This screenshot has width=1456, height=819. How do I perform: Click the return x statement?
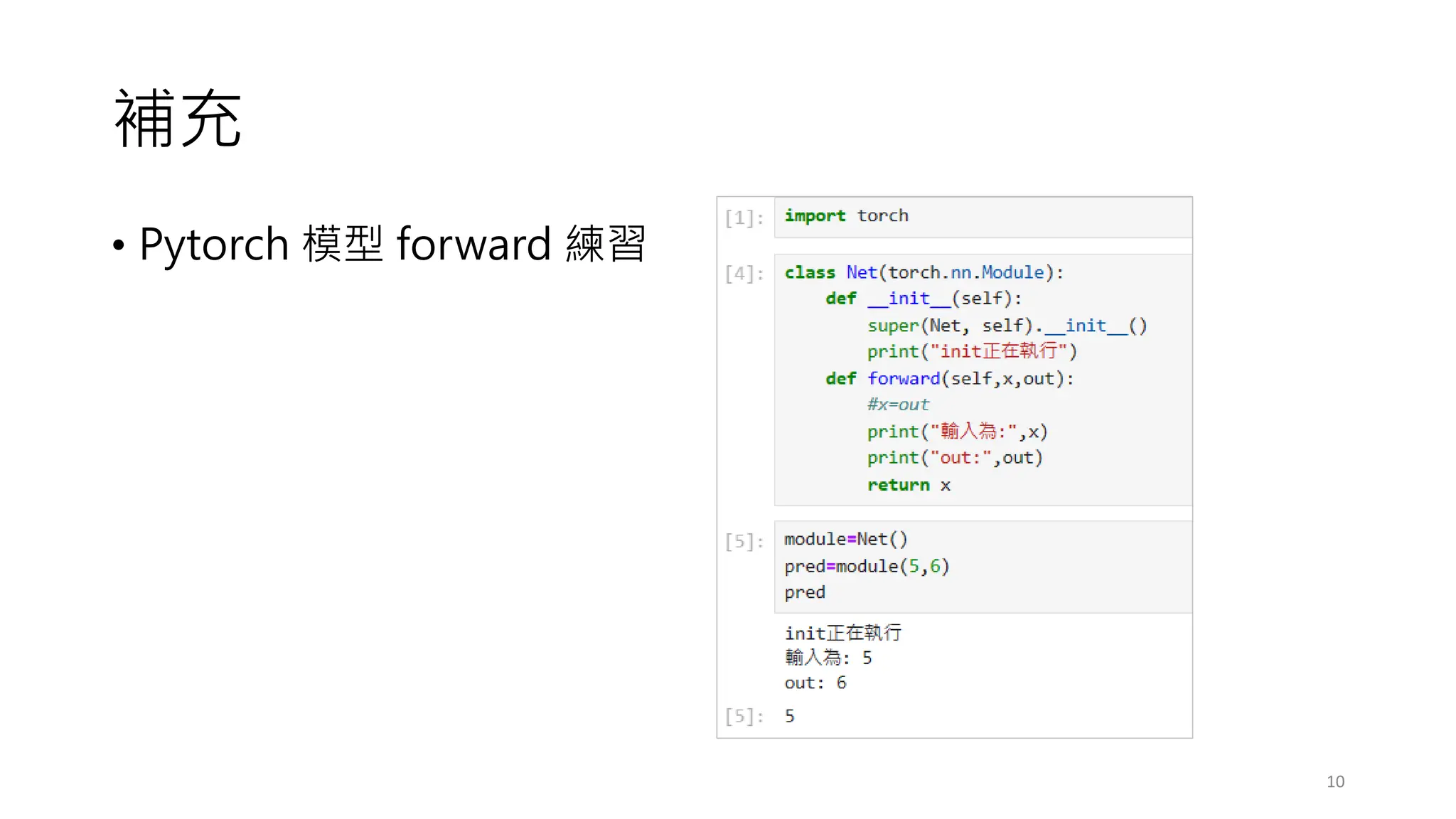click(x=909, y=485)
